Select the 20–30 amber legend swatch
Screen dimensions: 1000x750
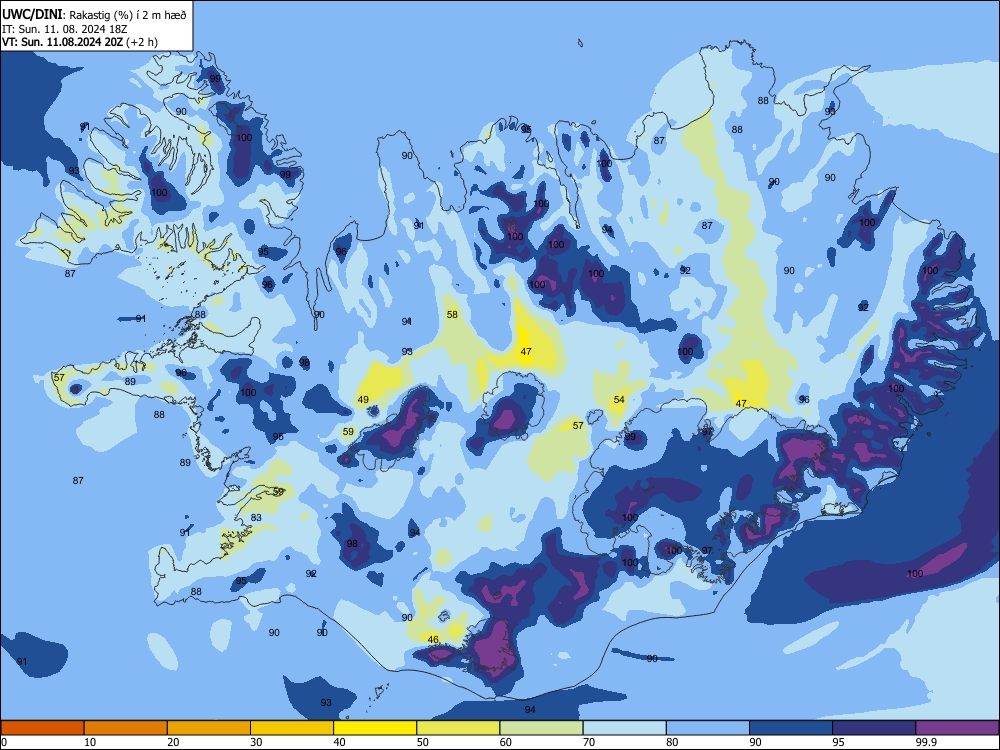209,728
